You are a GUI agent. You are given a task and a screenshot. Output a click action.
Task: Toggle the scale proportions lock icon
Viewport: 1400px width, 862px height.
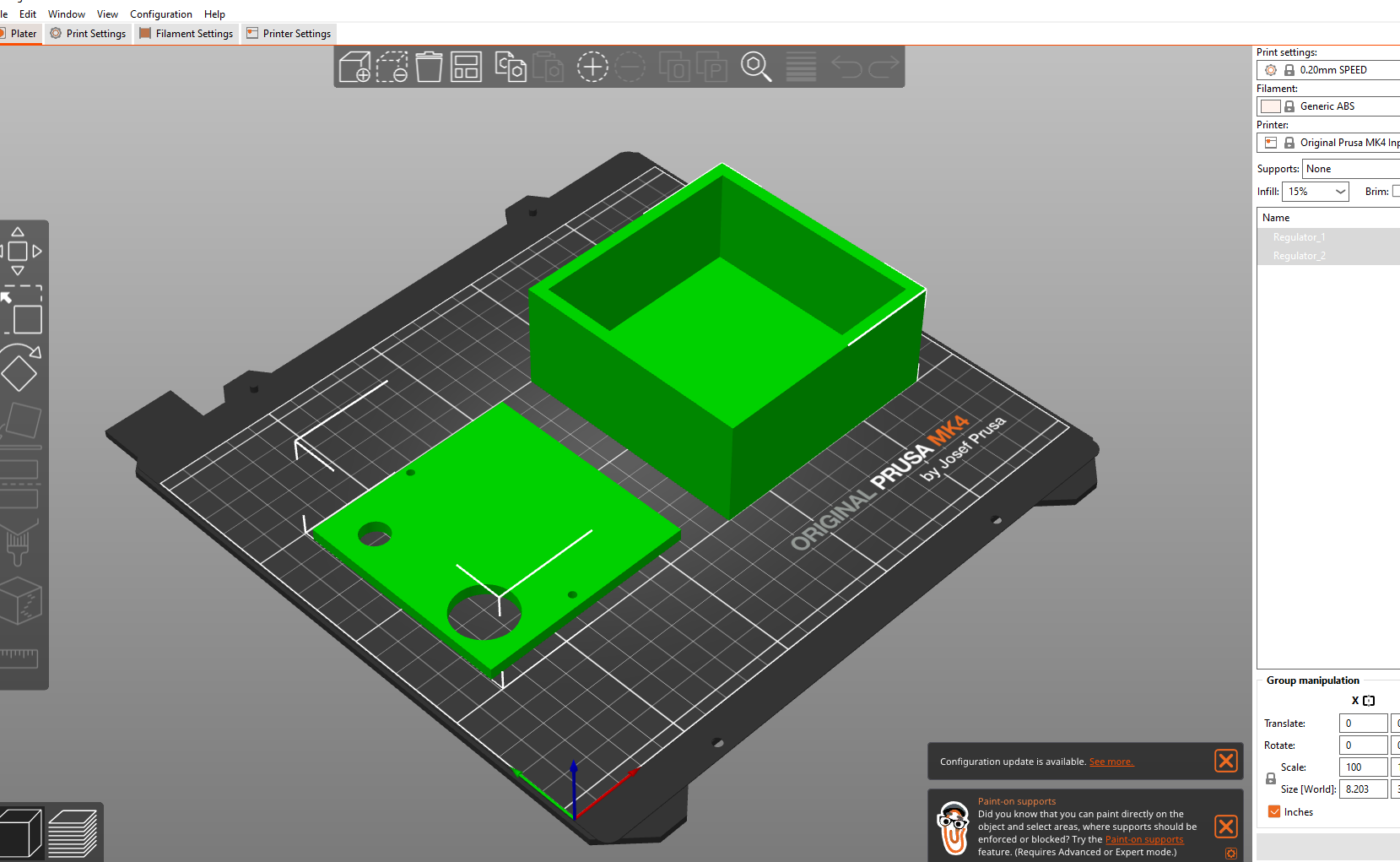coord(1271,778)
